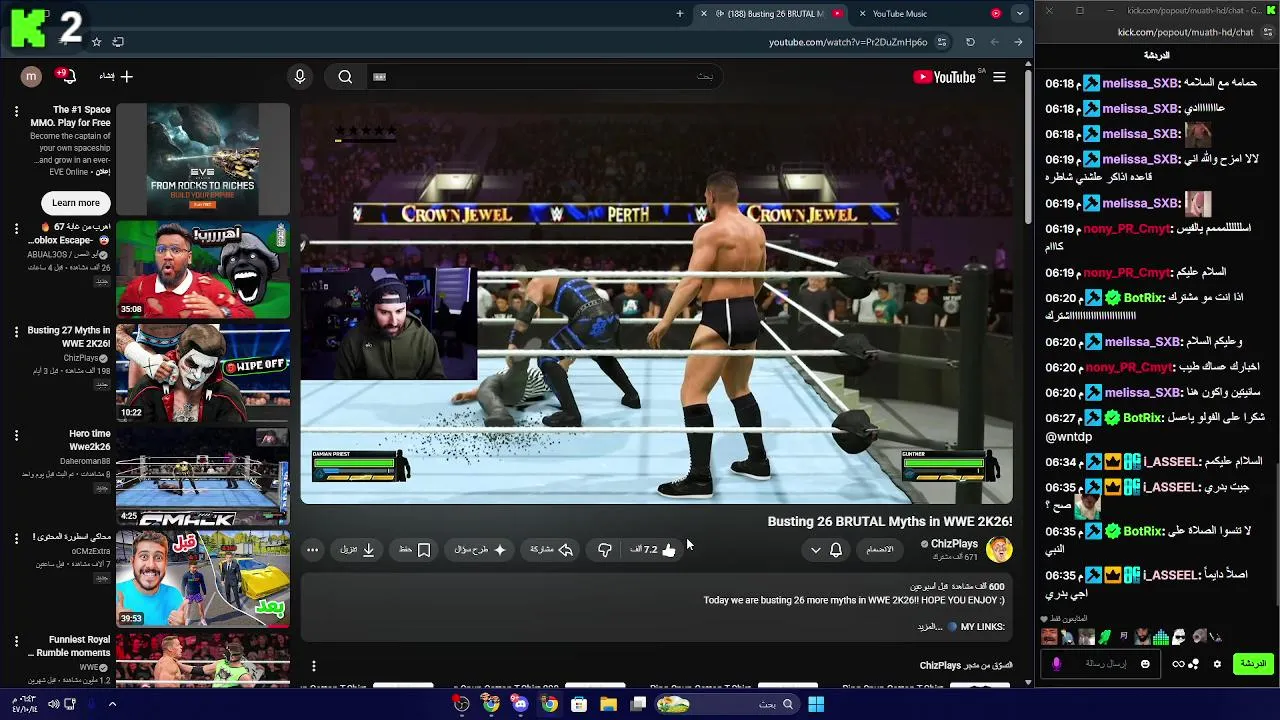Viewport: 1280px width, 720px height.
Task: Click BotRix username at 06:27 in chat
Action: point(1143,418)
